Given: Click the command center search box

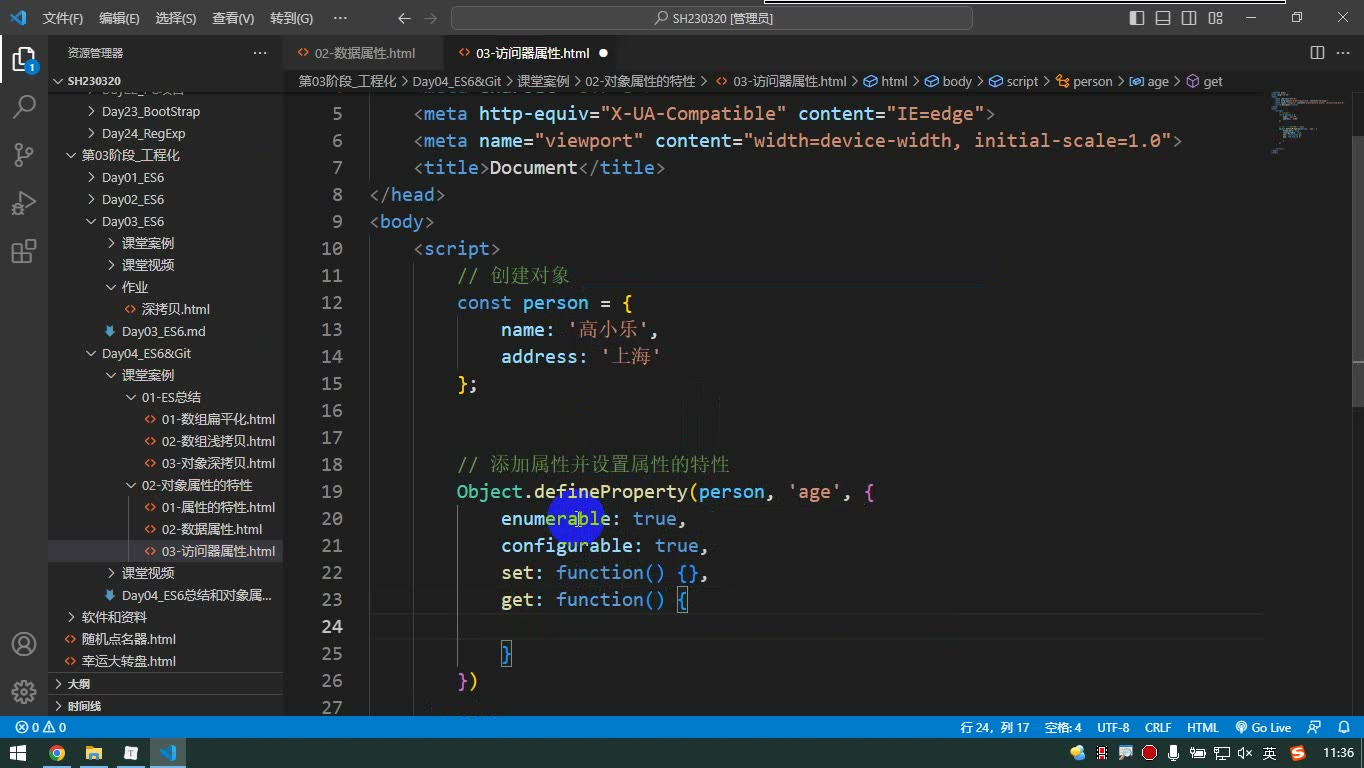Looking at the screenshot, I should [712, 18].
